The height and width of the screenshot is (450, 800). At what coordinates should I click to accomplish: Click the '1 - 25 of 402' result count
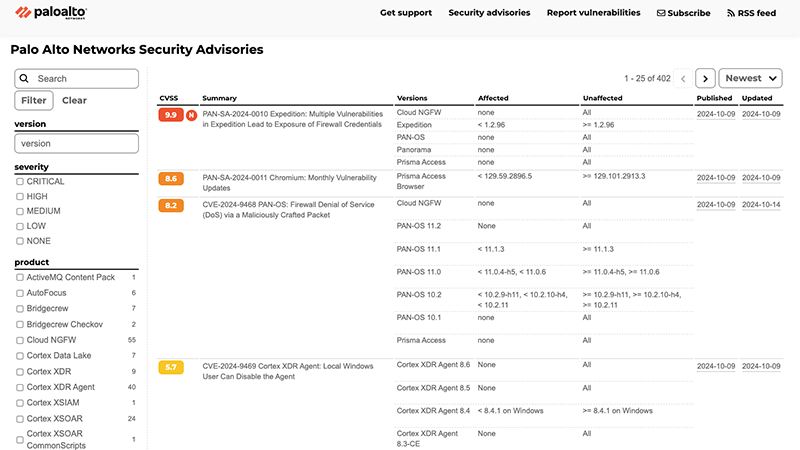647,79
